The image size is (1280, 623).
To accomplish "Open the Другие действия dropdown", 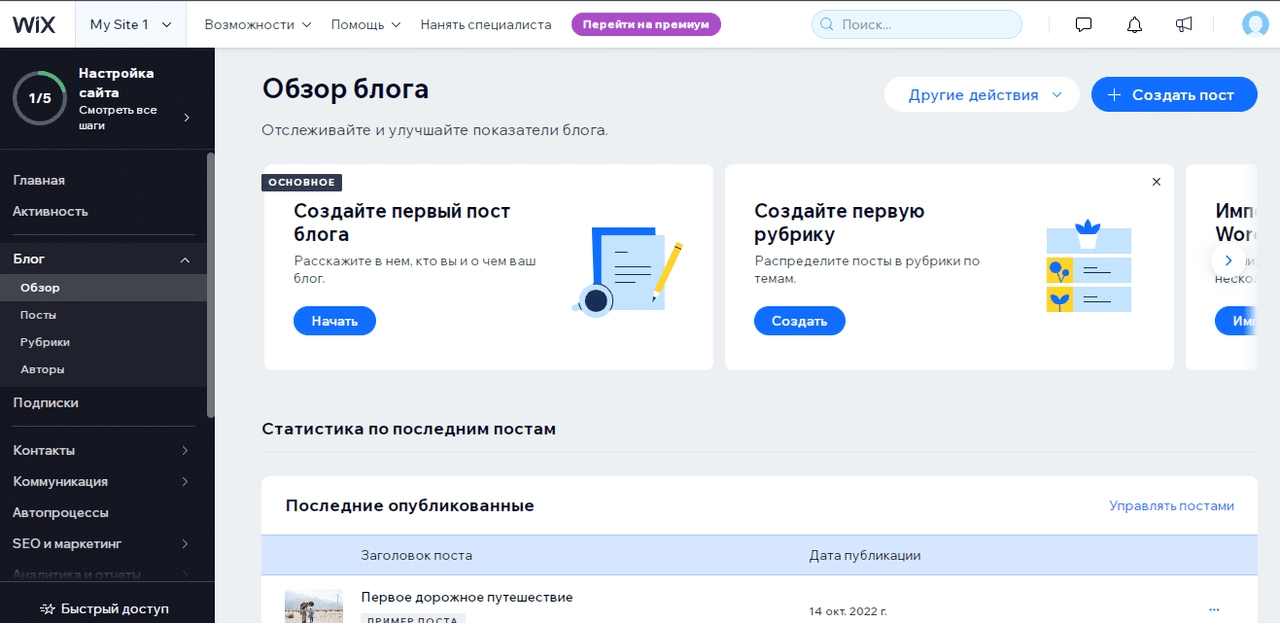I will 982,95.
